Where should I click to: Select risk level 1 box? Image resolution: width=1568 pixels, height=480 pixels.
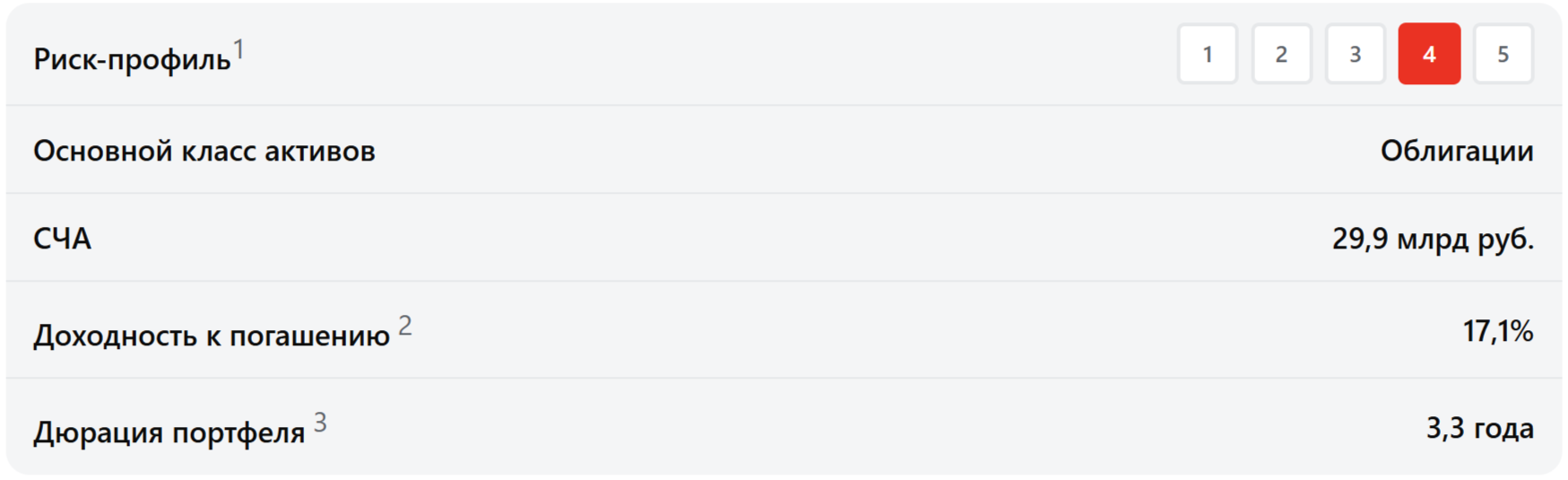click(x=1207, y=55)
